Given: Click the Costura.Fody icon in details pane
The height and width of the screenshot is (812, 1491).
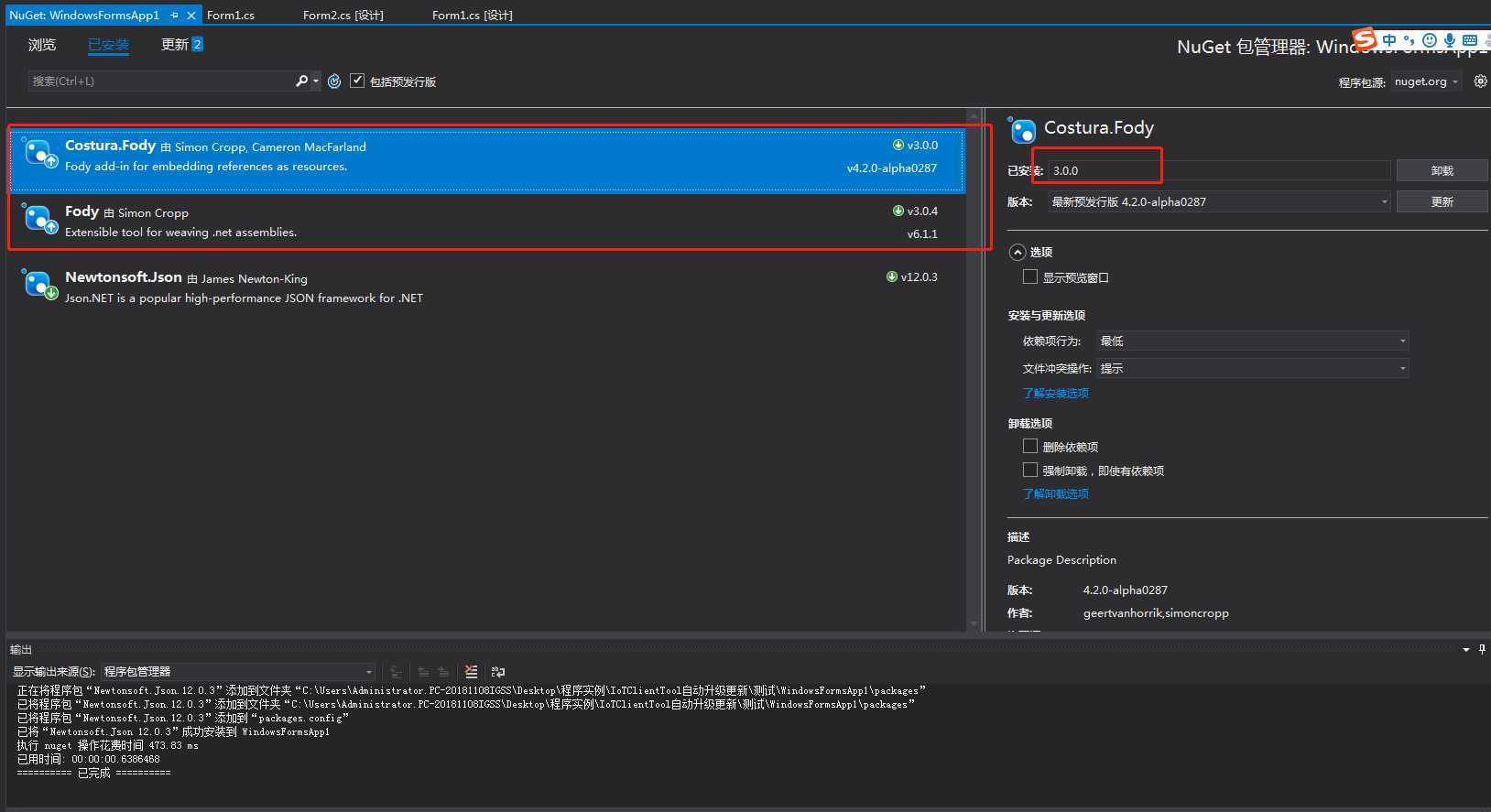Looking at the screenshot, I should click(x=1022, y=130).
